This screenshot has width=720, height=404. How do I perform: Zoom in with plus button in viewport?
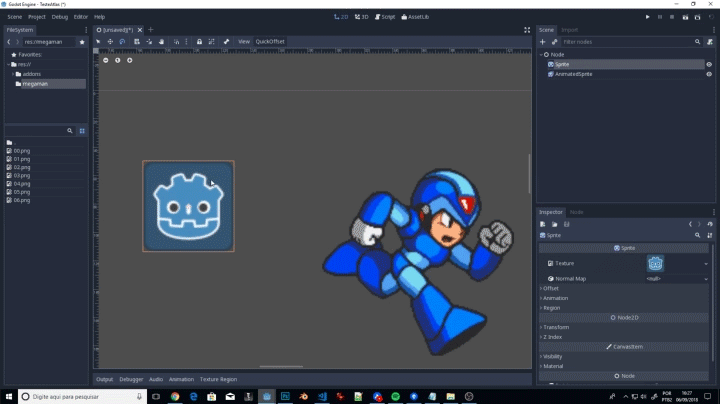(129, 60)
